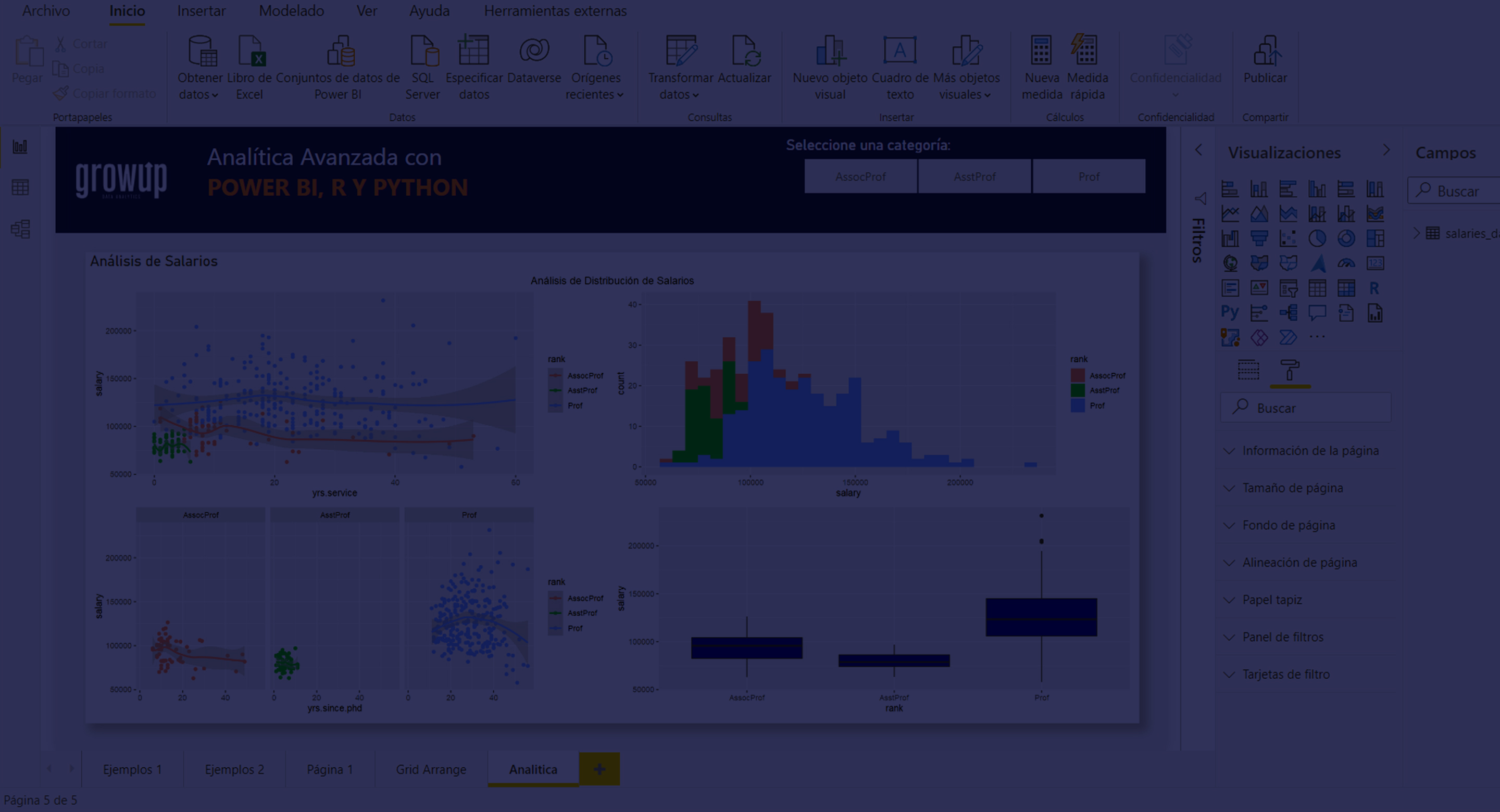Add a Python Py visual
The image size is (1500, 812).
pyautogui.click(x=1230, y=313)
